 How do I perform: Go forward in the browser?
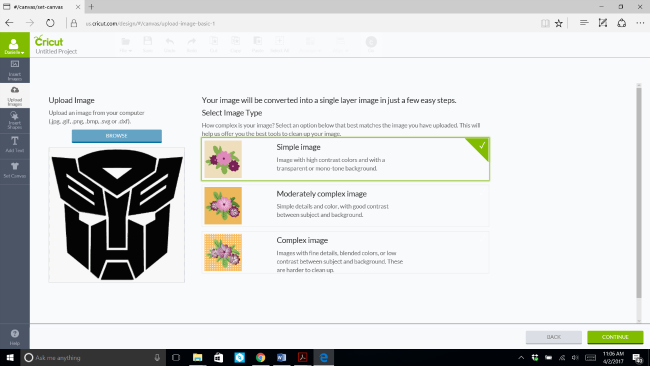pyautogui.click(x=30, y=23)
